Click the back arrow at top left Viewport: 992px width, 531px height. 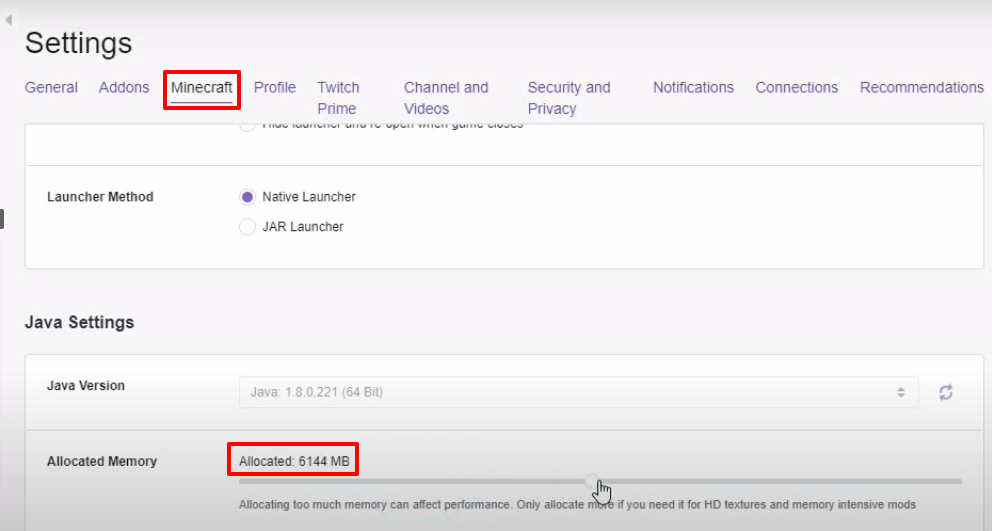pos(9,20)
